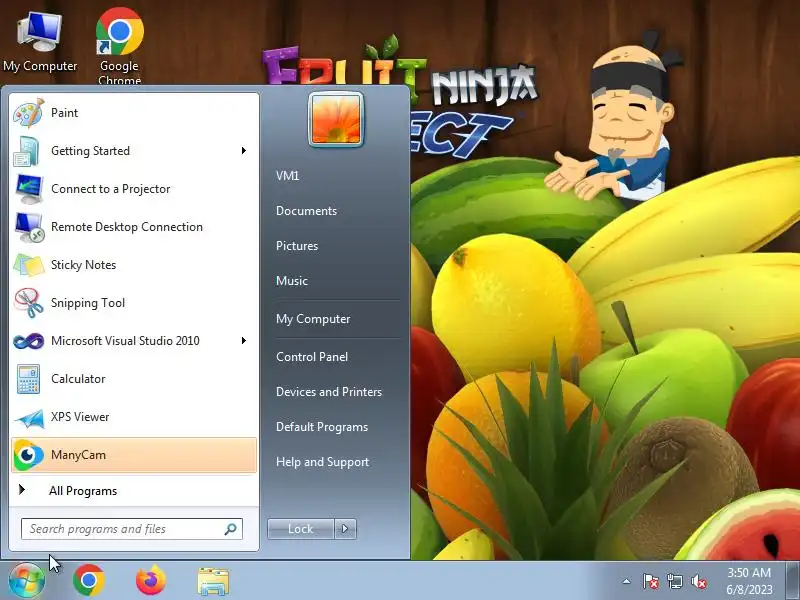
Task: Click All Programs label
Action: [83, 491]
